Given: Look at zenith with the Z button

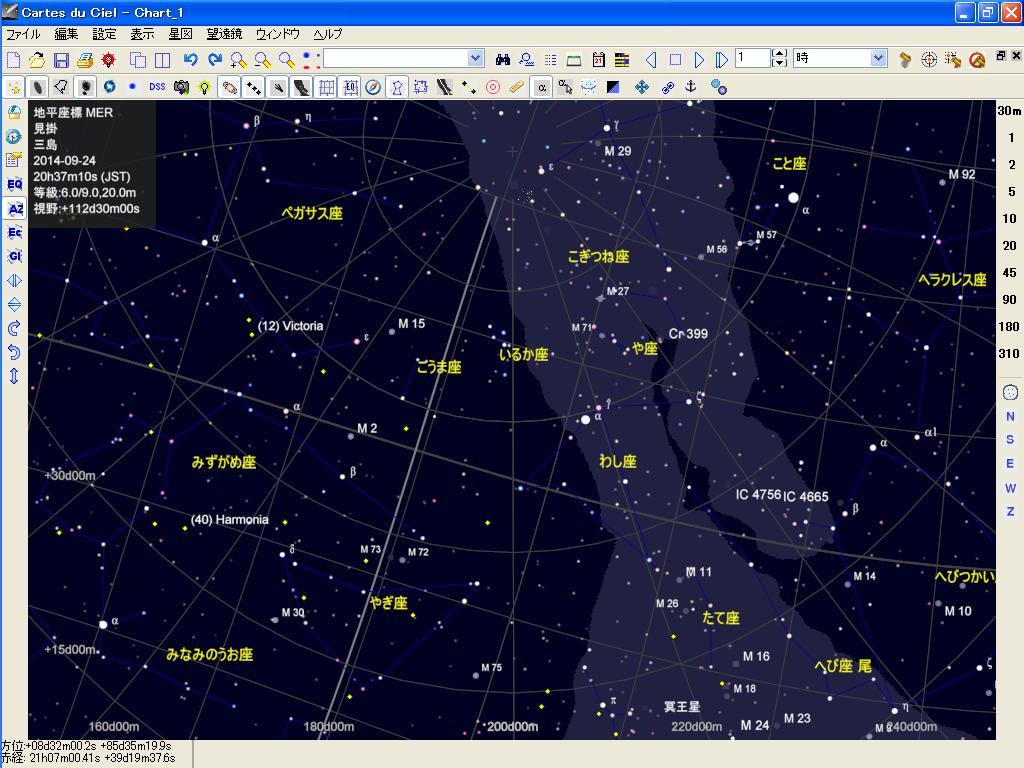Looking at the screenshot, I should click(x=1010, y=511).
